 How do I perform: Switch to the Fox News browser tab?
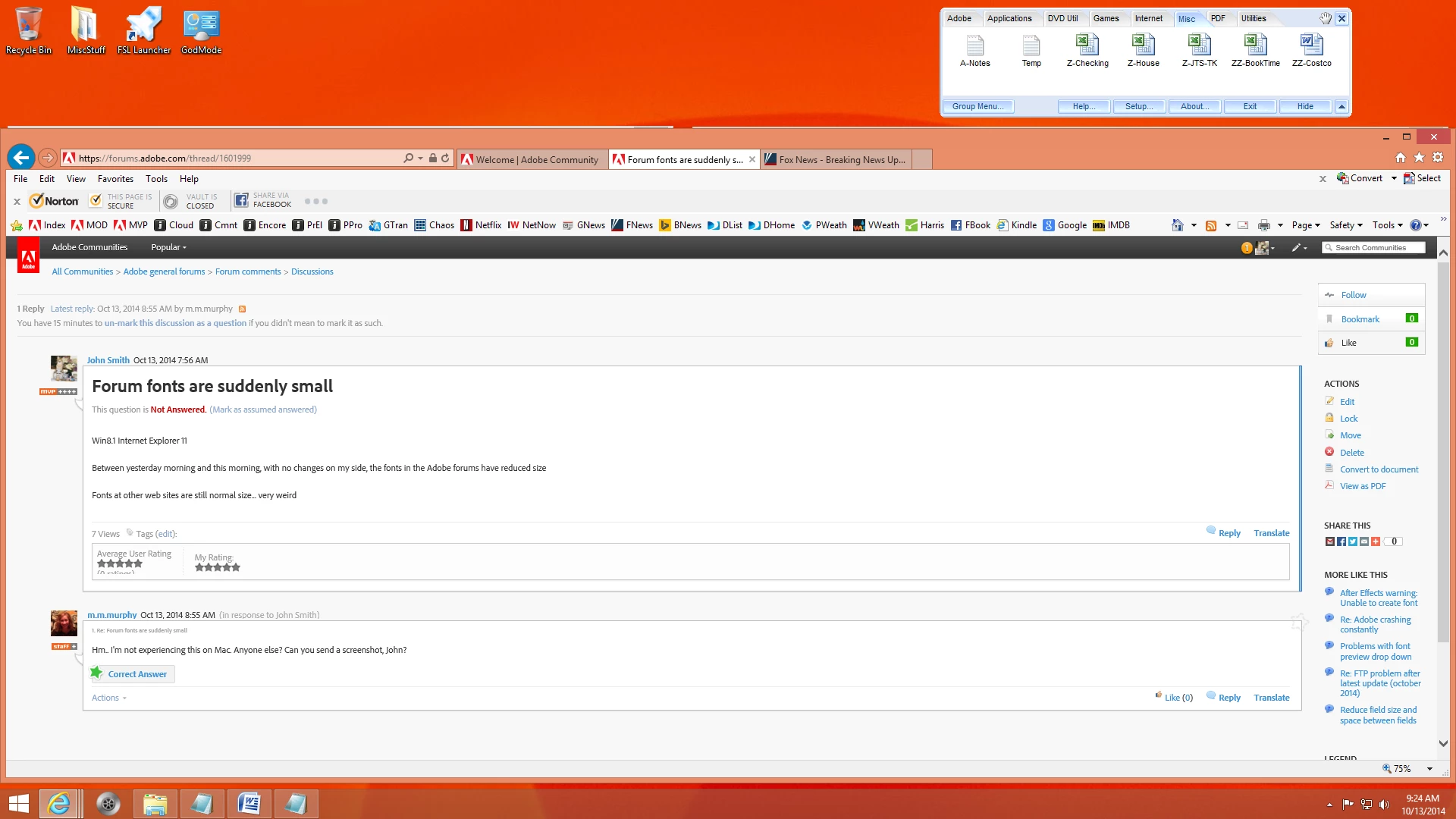[x=835, y=159]
